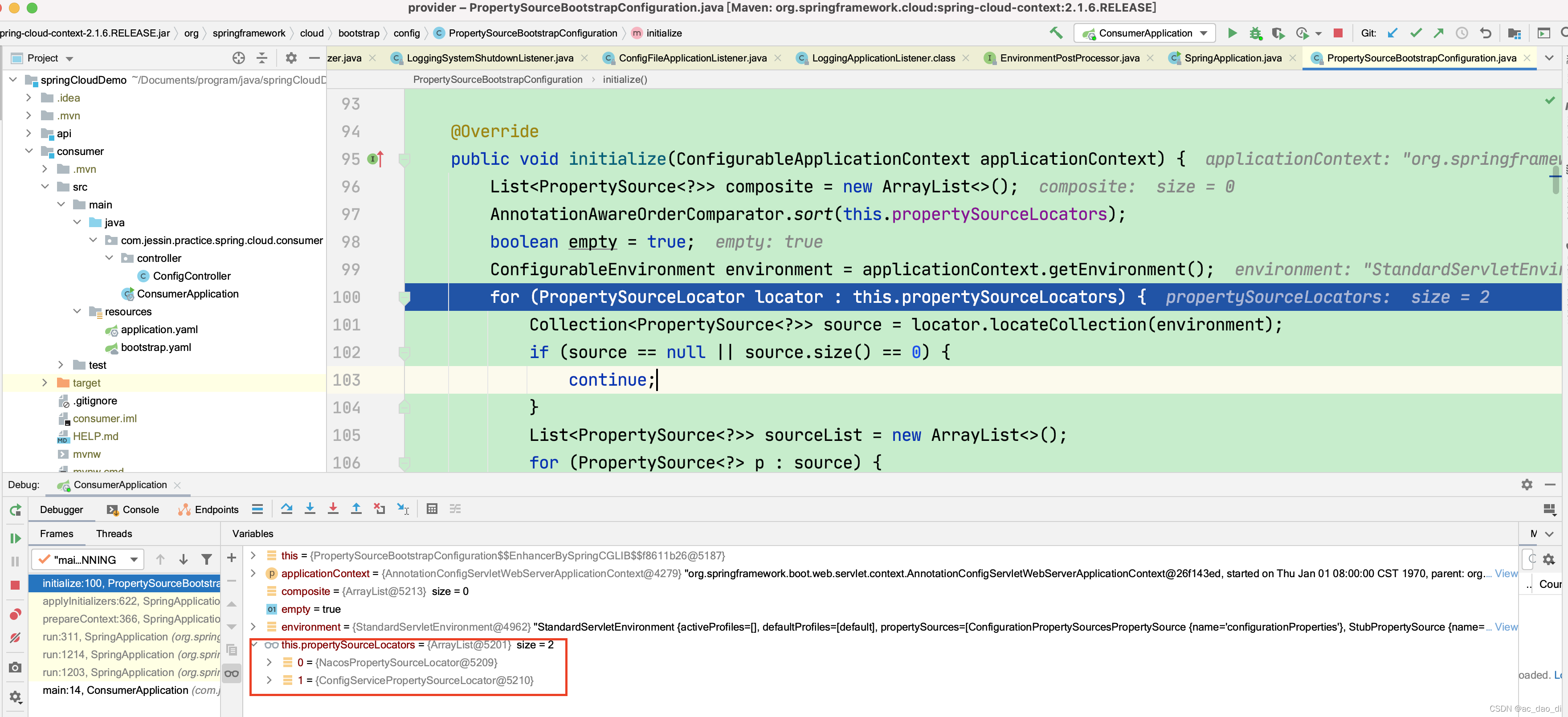The height and width of the screenshot is (717, 1568).
Task: Click Filter frames funnel icon
Action: 207,559
